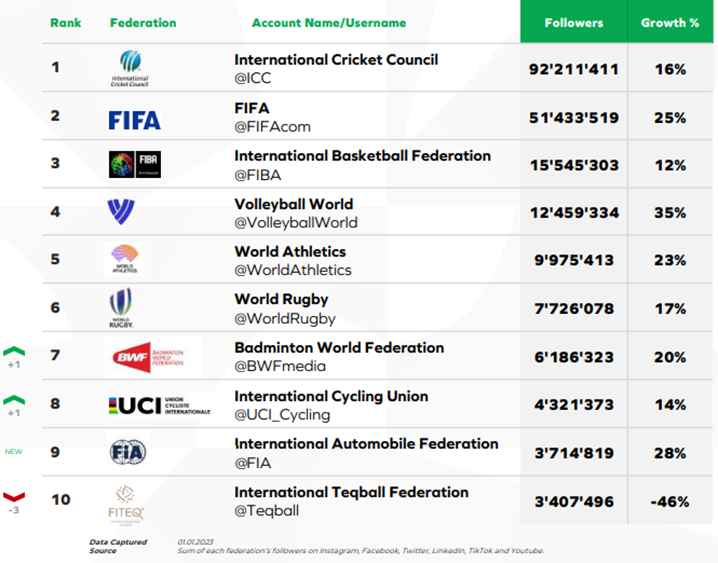Screen dimensions: 718x563
Task: Click the UCI cycling logo
Action: coord(159,405)
